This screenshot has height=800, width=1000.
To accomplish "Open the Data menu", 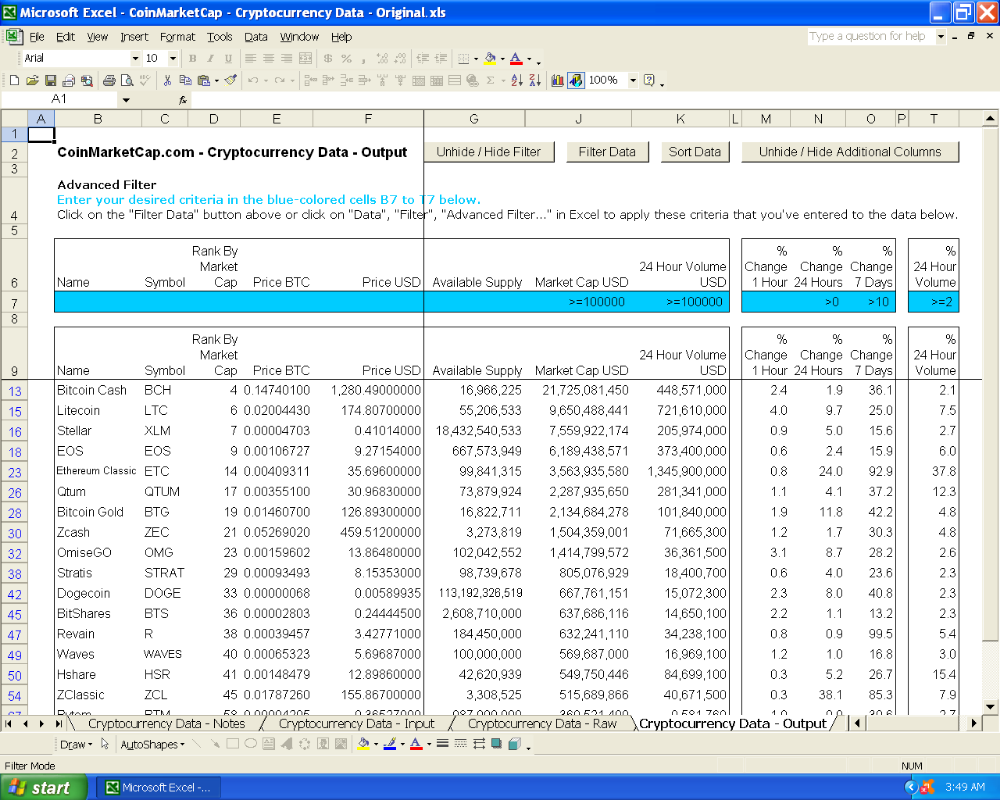I will (256, 37).
